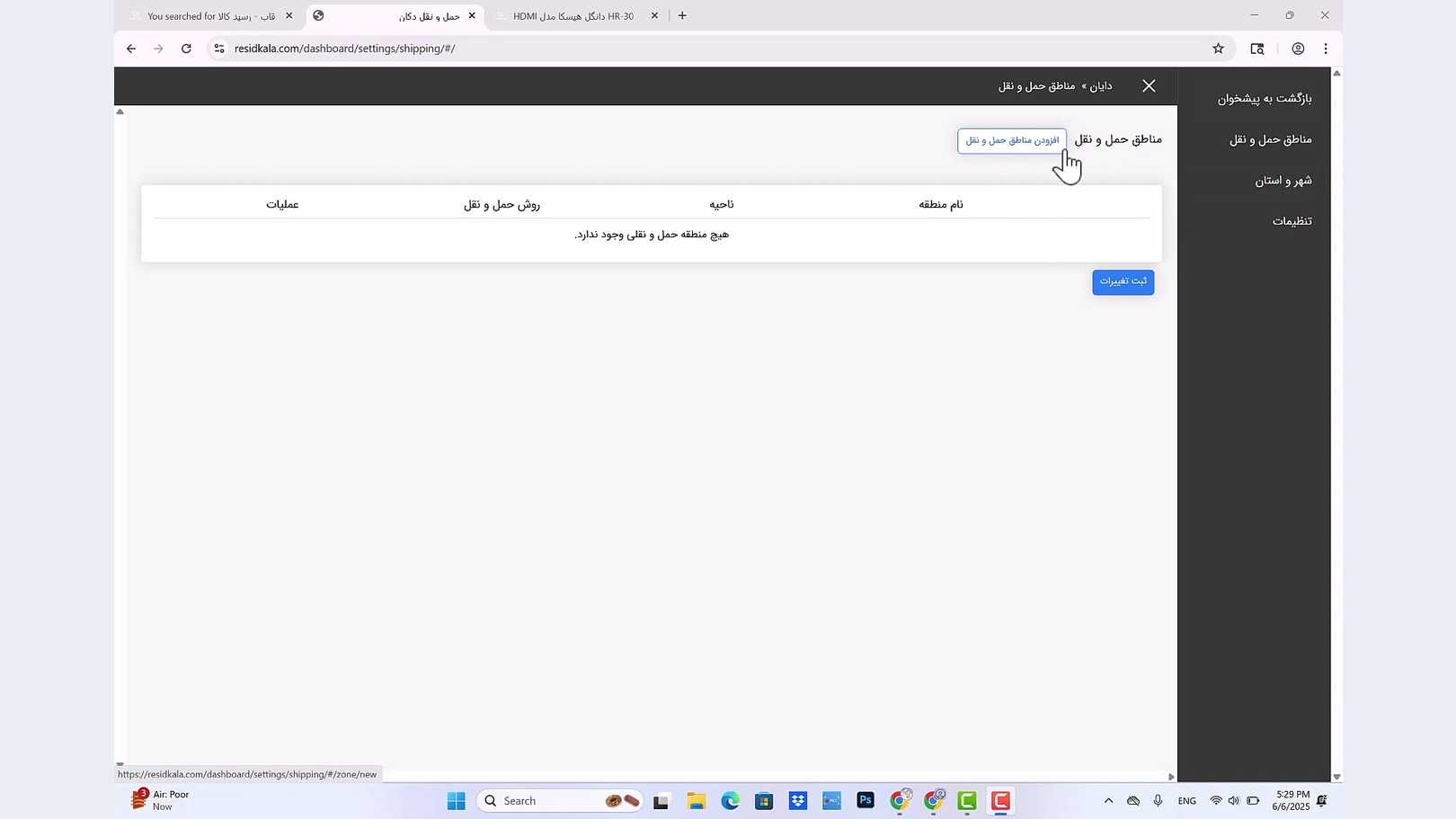The image size is (1456, 819).
Task: Click the page scrollbar down arrow
Action: (x=1336, y=777)
